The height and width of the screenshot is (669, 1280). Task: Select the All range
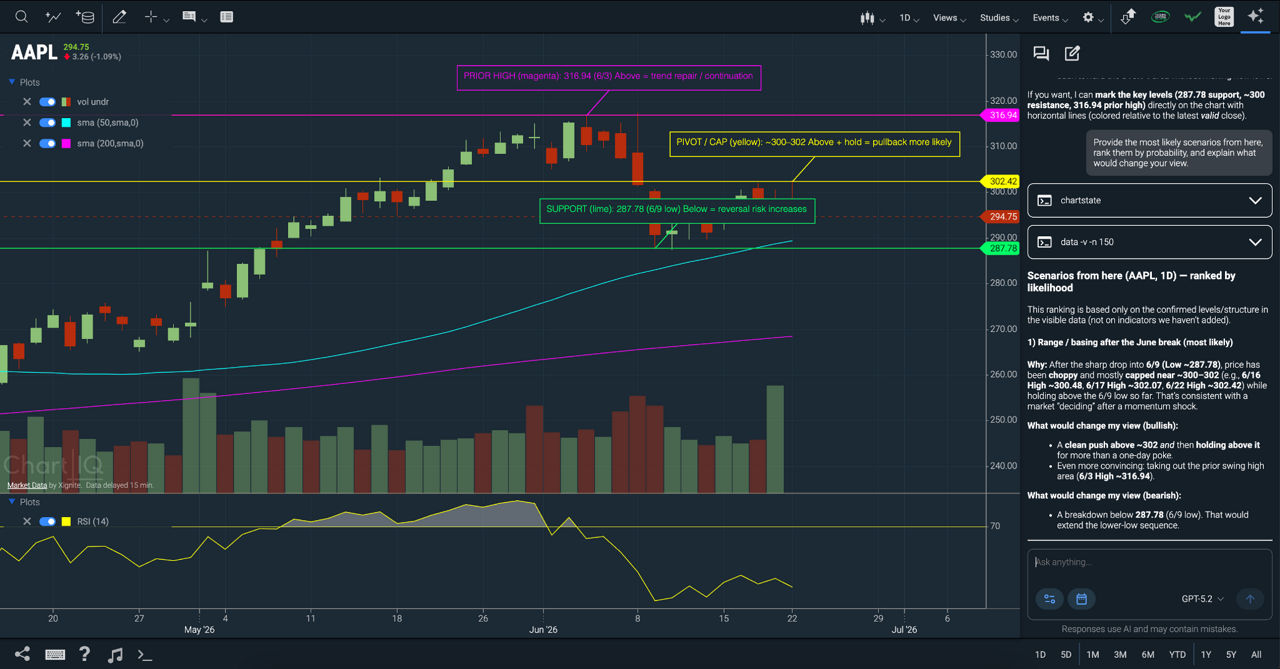click(x=1257, y=655)
